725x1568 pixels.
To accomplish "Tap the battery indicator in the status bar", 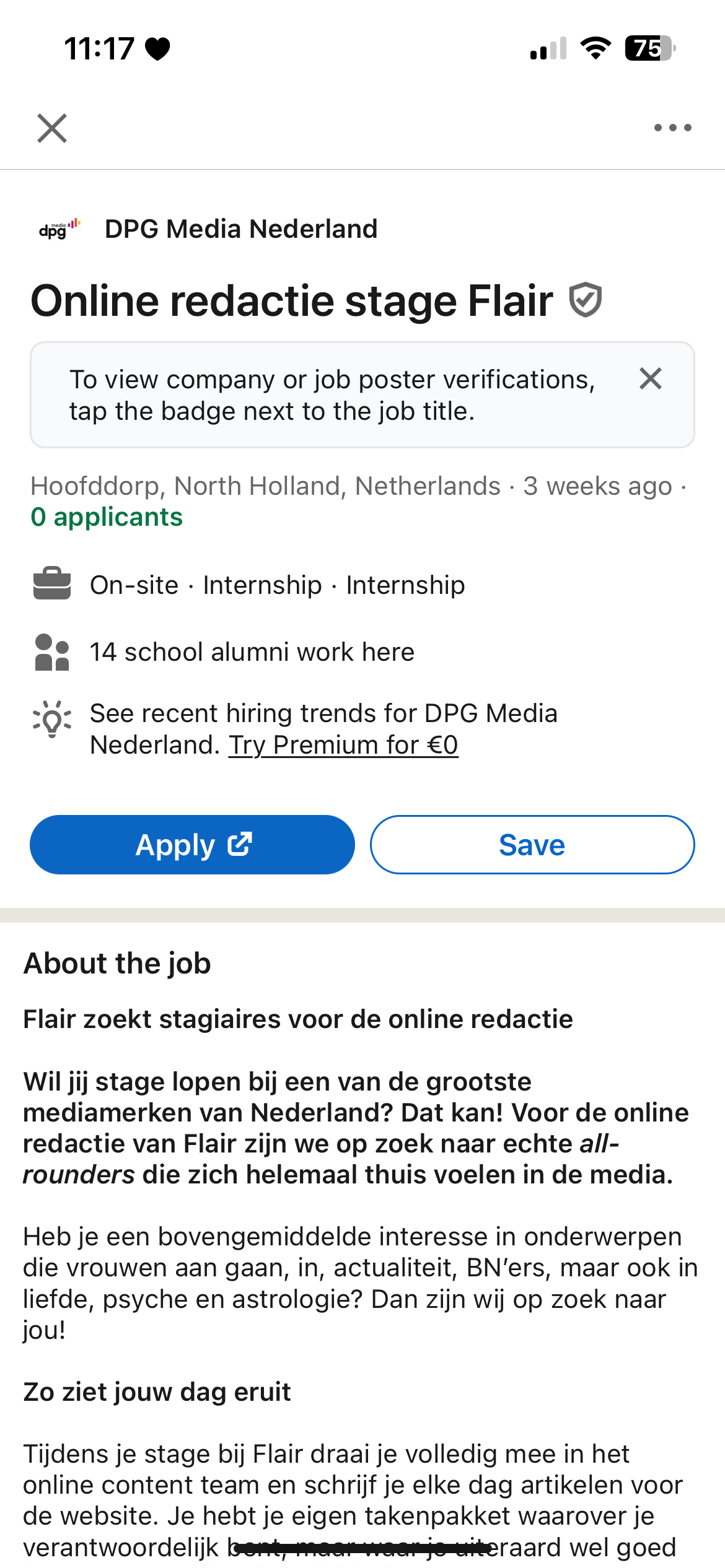I will pos(649,48).
